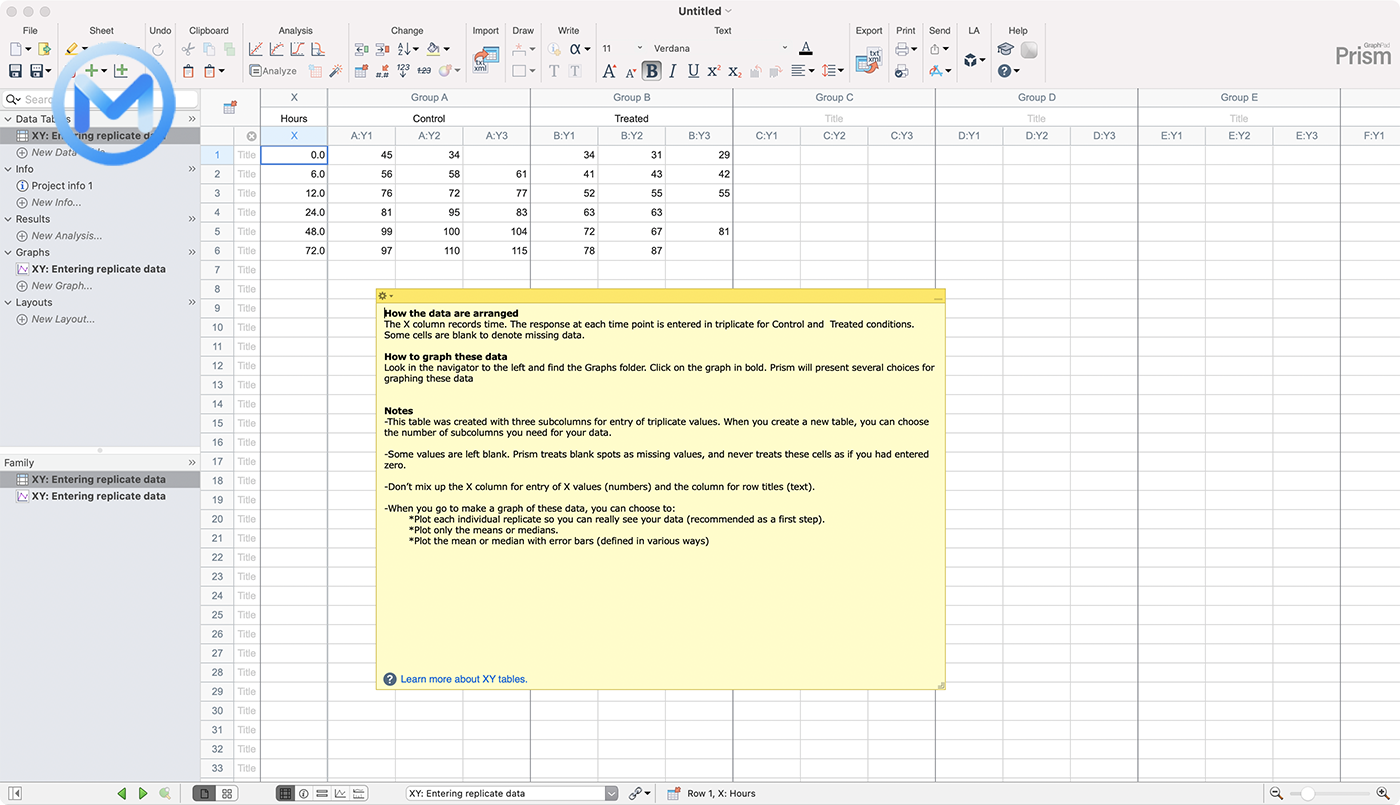
Task: Open the text alignment dropdown
Action: (802, 71)
